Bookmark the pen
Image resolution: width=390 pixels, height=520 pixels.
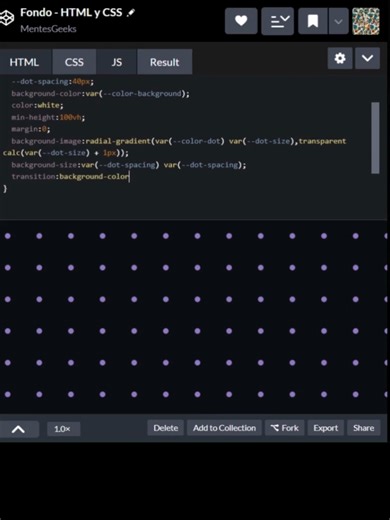(313, 21)
